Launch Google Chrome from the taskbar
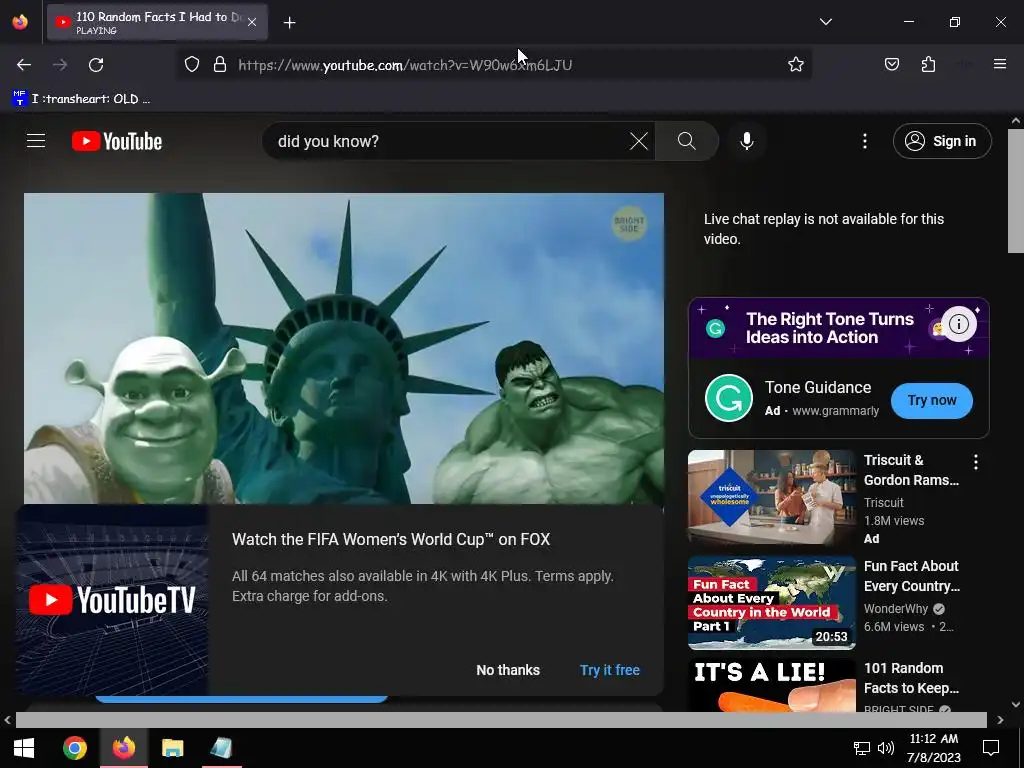The height and width of the screenshot is (768, 1024). click(74, 748)
